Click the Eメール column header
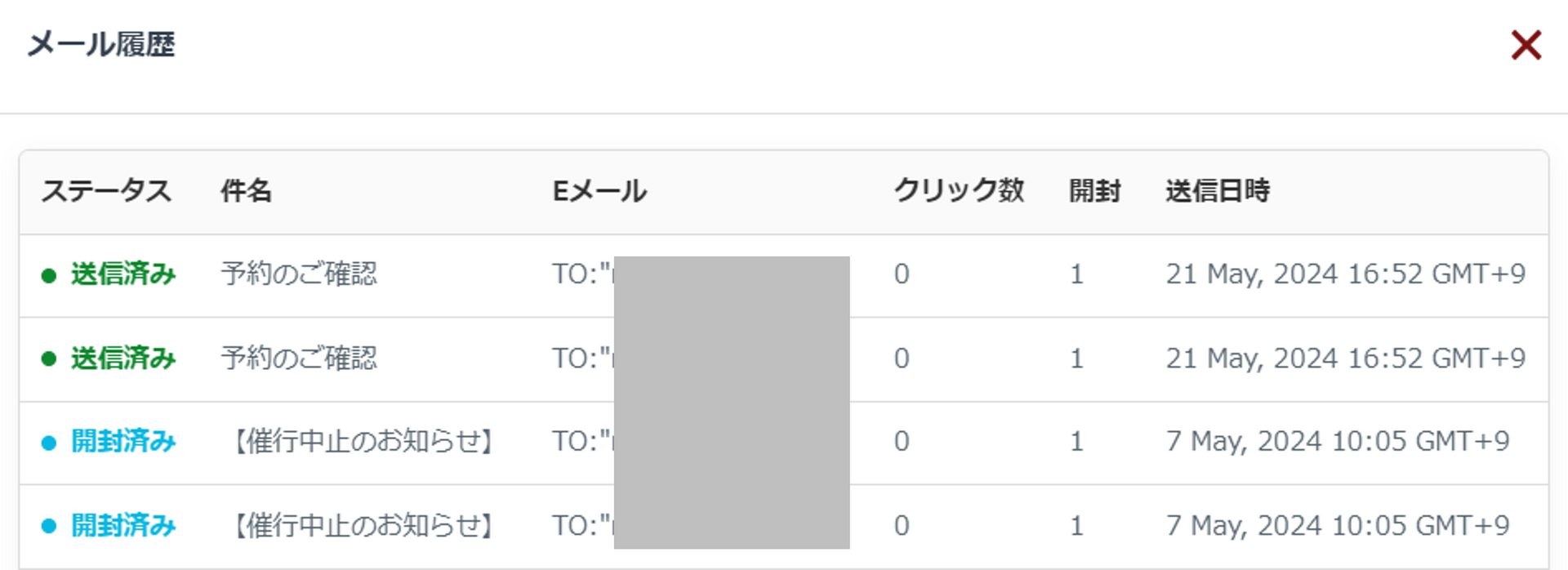Screen dimensions: 1568x570 coord(599,191)
